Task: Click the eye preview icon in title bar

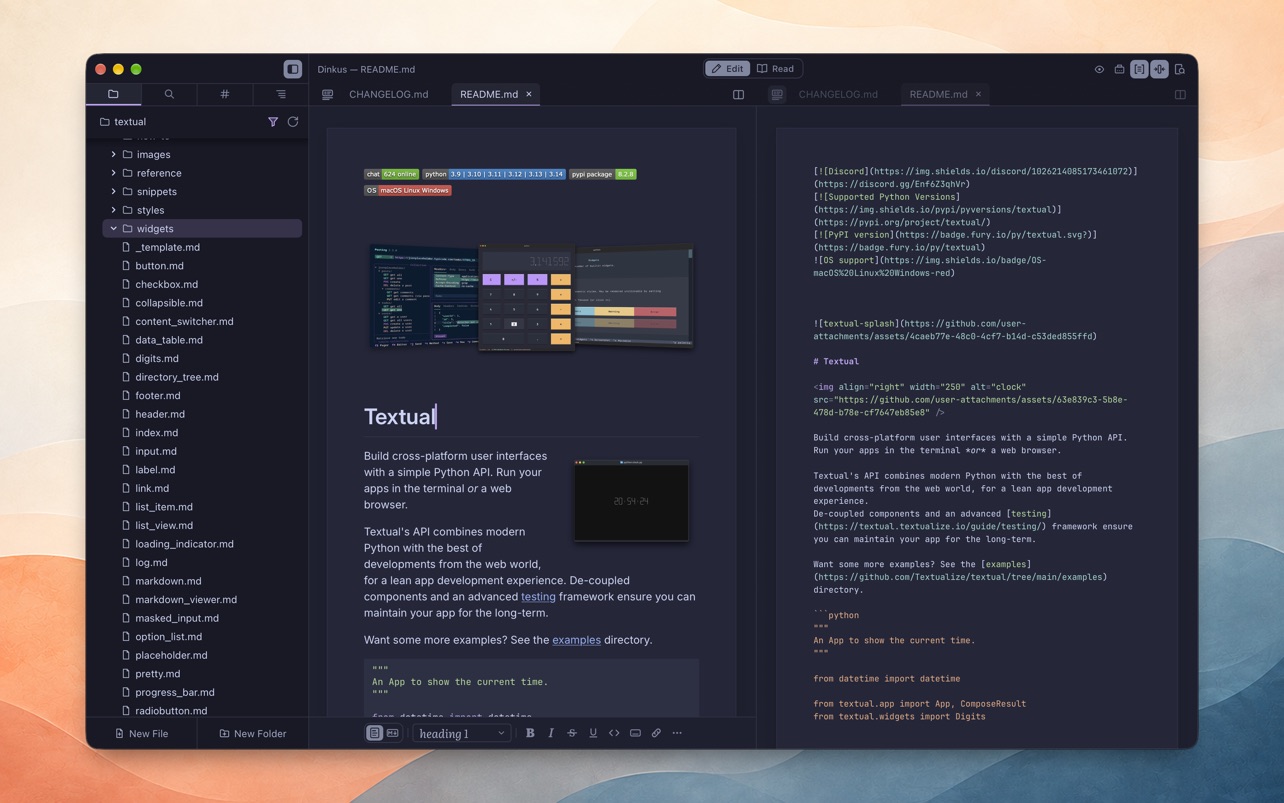Action: tap(1099, 69)
